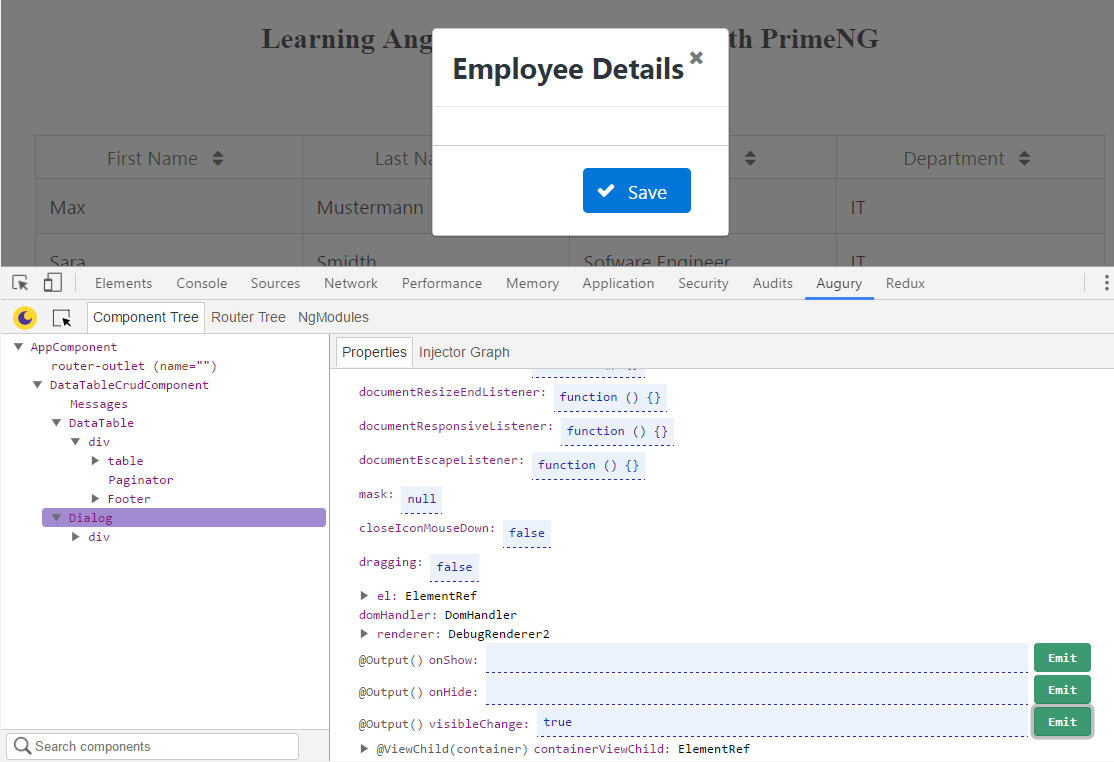
Task: Sort by Department column arrows
Action: point(1024,158)
